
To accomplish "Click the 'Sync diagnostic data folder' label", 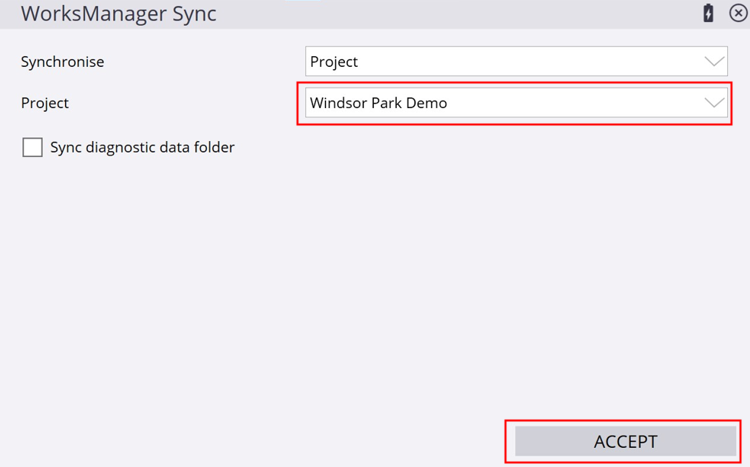I will pyautogui.click(x=142, y=148).
